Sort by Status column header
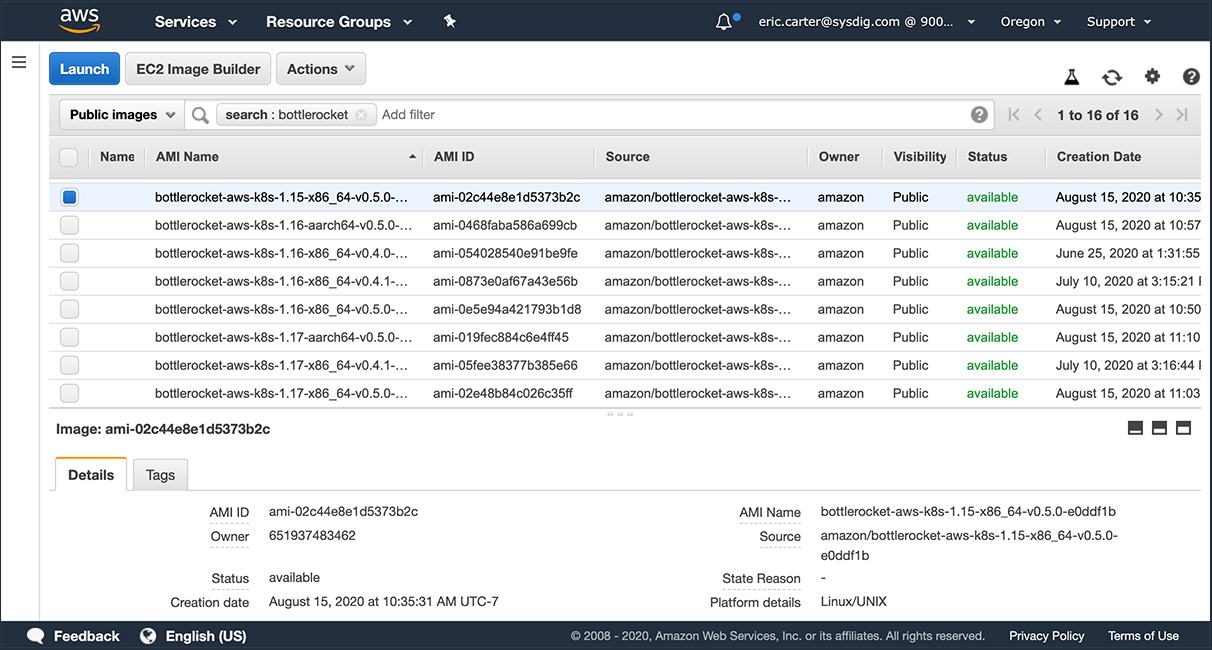1212x650 pixels. pyautogui.click(x=987, y=157)
